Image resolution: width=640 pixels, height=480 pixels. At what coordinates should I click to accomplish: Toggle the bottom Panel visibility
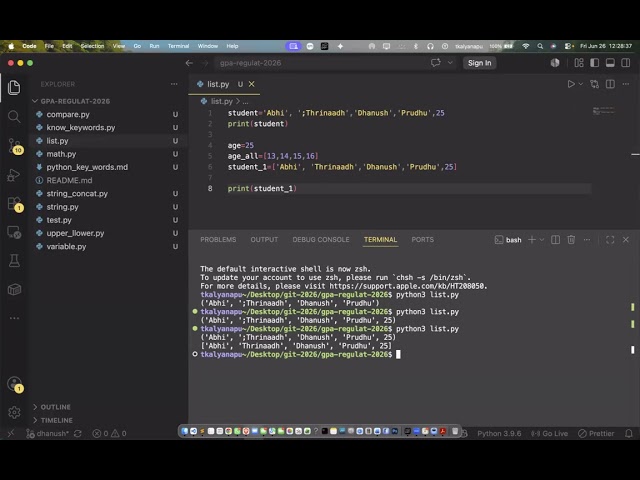pyautogui.click(x=610, y=63)
